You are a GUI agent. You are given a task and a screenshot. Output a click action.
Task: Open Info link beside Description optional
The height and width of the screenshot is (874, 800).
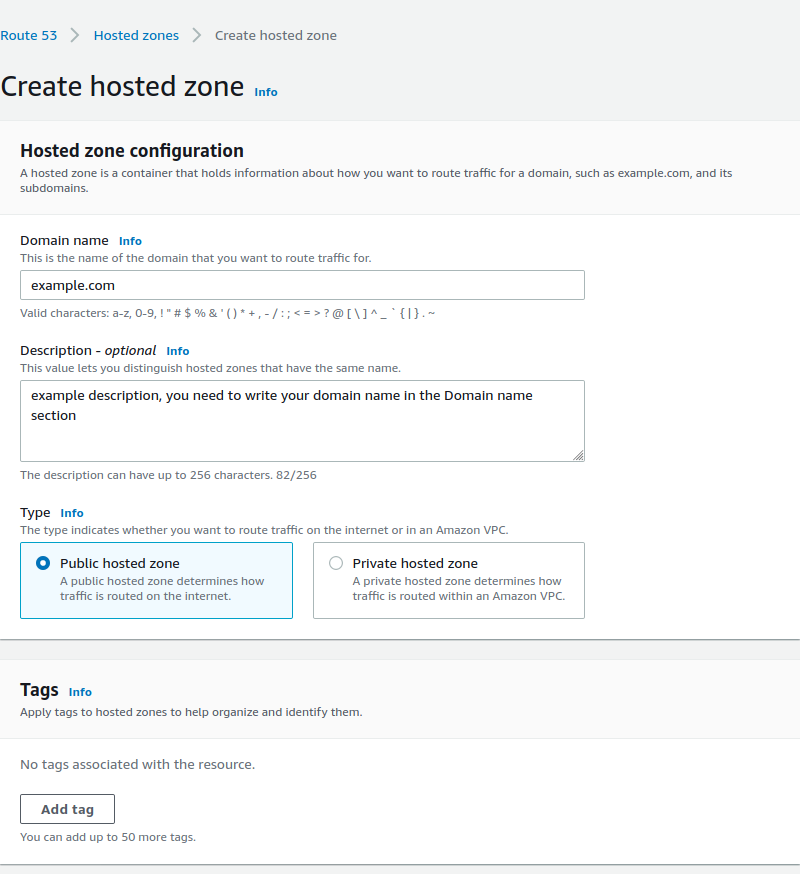(x=178, y=351)
